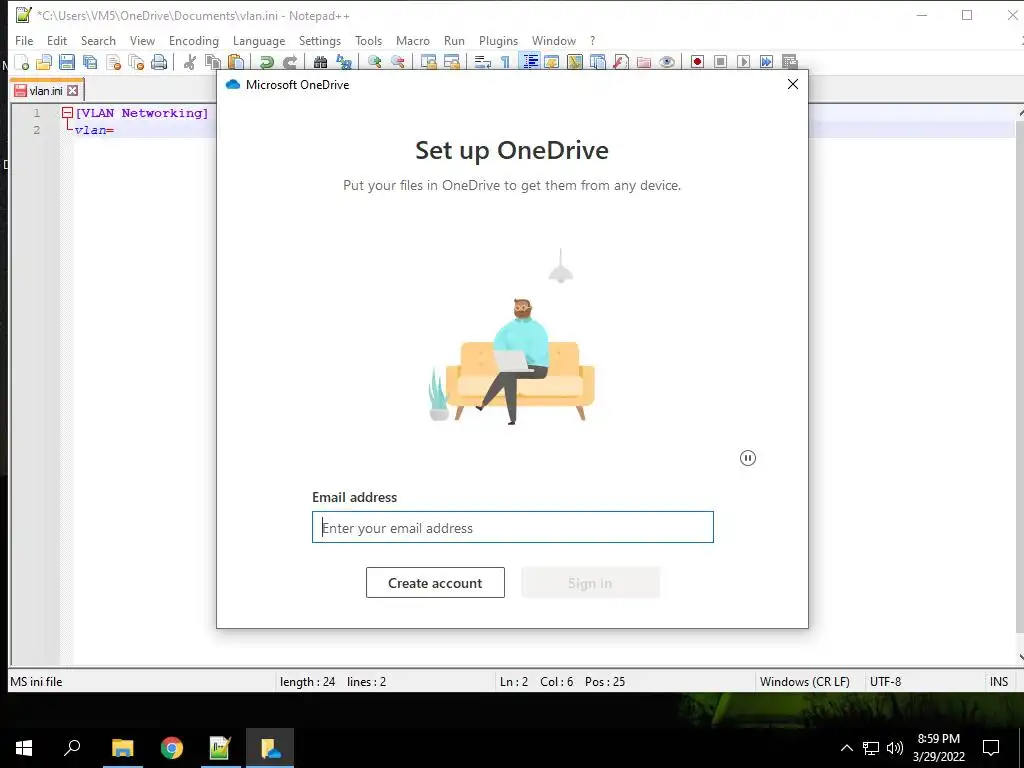Open the File menu

click(x=24, y=40)
